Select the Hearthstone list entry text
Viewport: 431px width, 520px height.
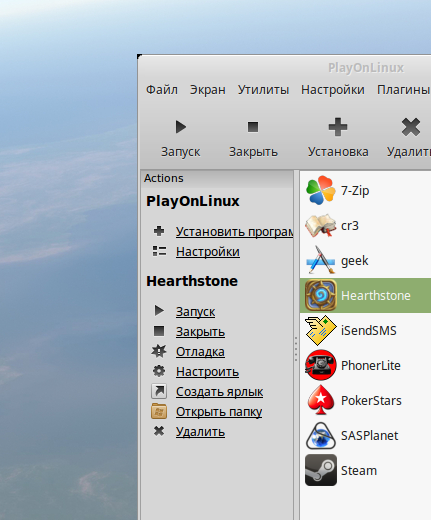click(376, 296)
